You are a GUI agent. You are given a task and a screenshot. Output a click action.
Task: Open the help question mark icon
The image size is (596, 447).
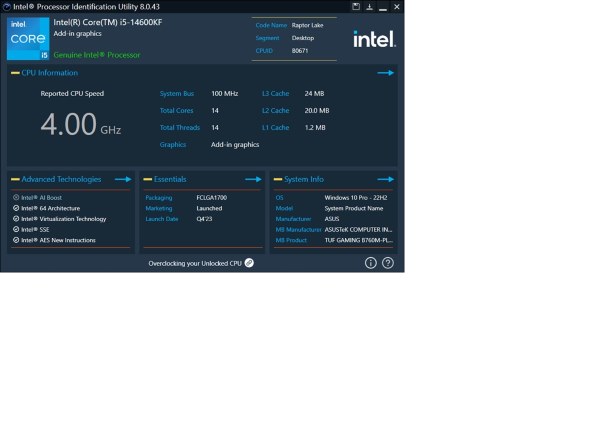click(388, 263)
